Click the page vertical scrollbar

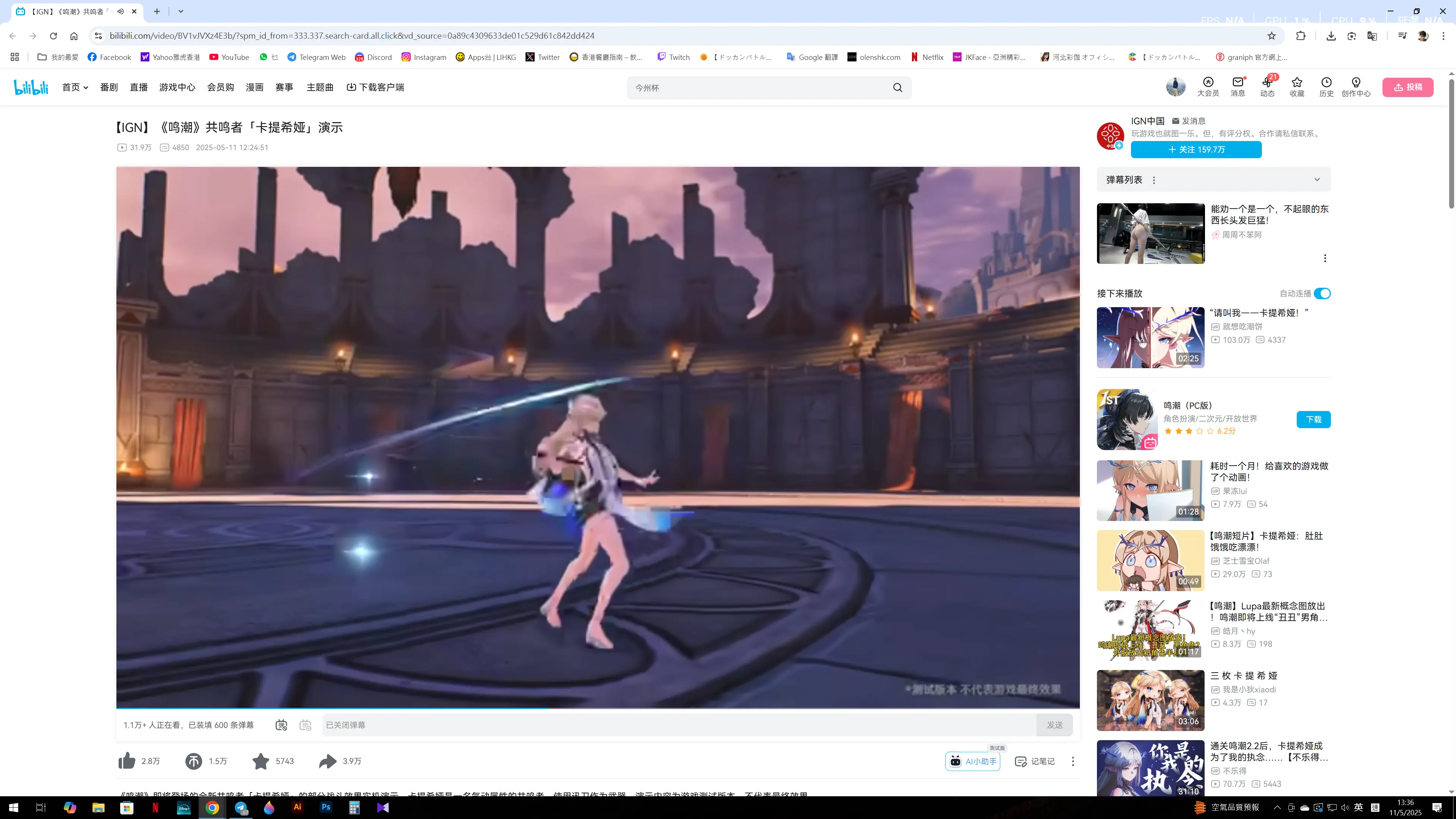point(1451,144)
